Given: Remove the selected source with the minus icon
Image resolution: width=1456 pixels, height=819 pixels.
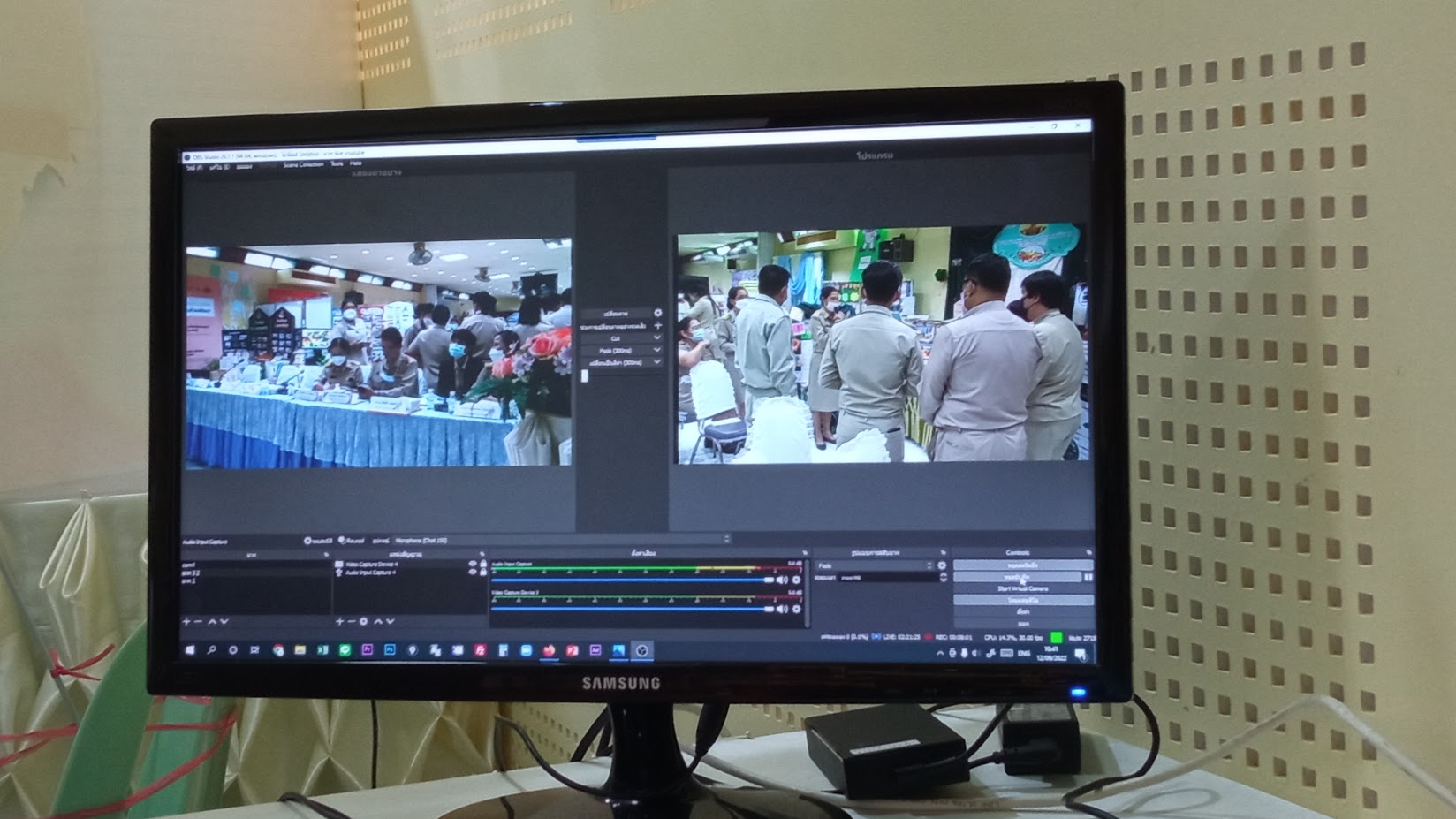Looking at the screenshot, I should (x=352, y=622).
